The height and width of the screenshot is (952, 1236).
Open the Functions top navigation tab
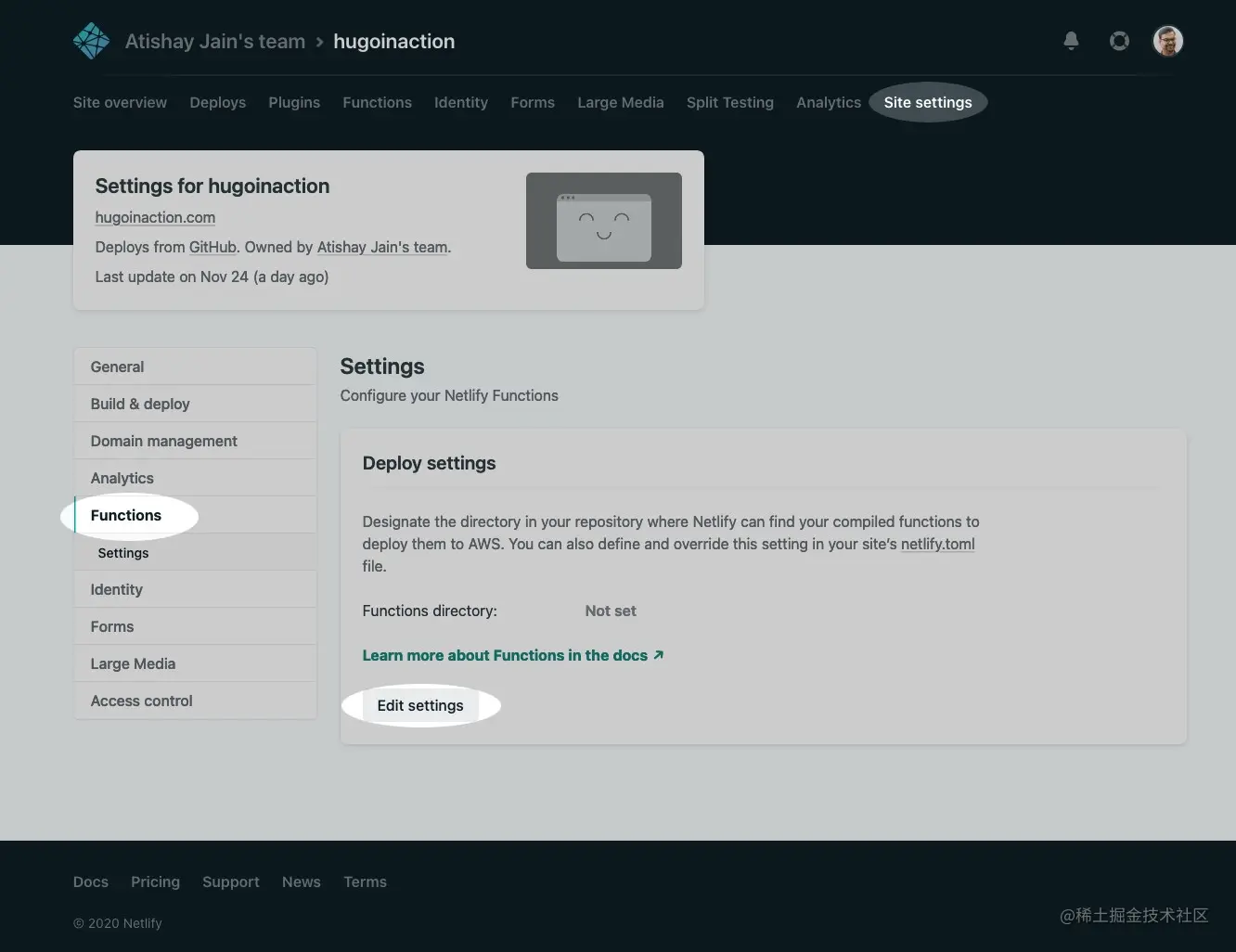coord(377,102)
